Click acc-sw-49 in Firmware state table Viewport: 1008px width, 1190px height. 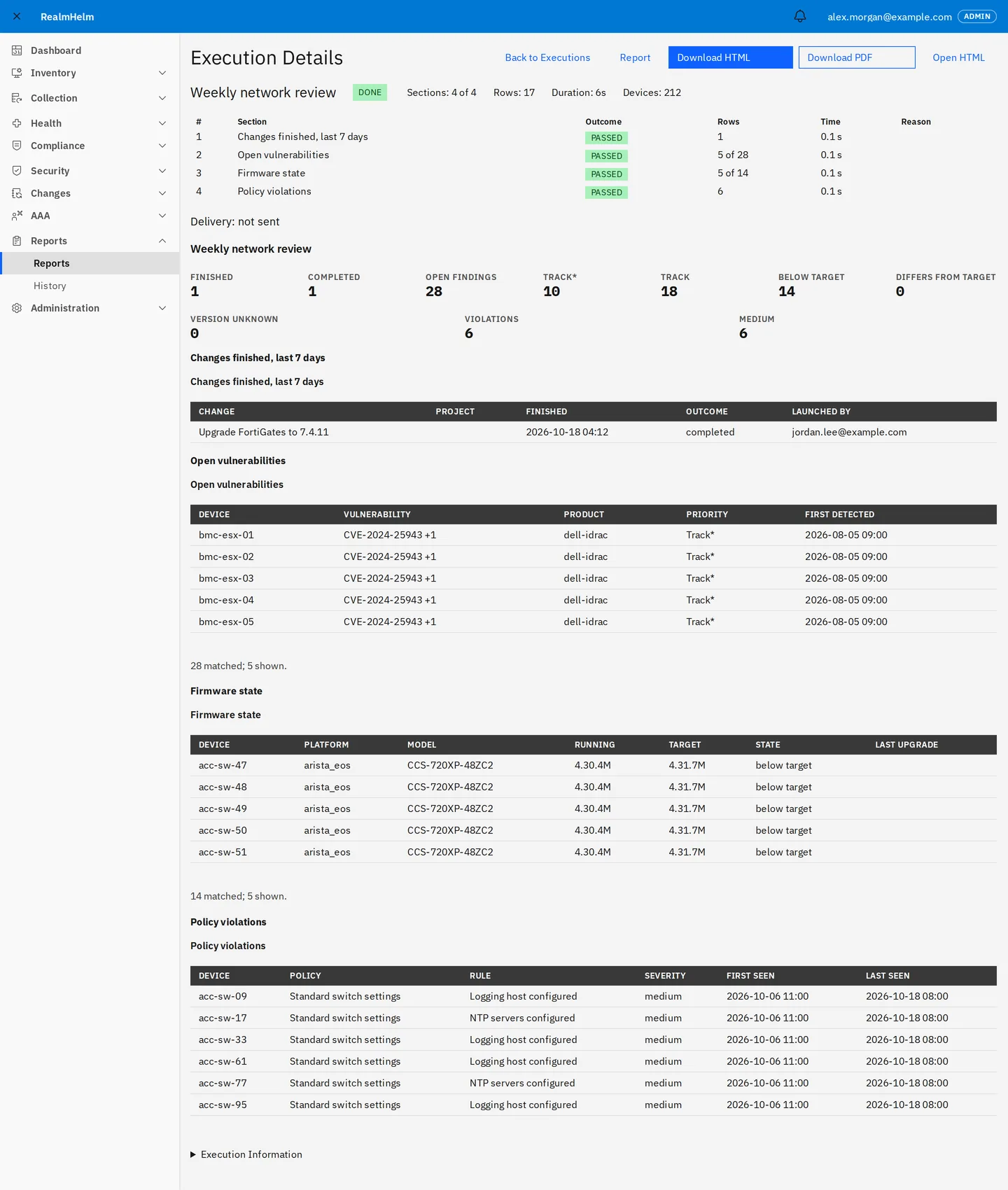point(223,808)
